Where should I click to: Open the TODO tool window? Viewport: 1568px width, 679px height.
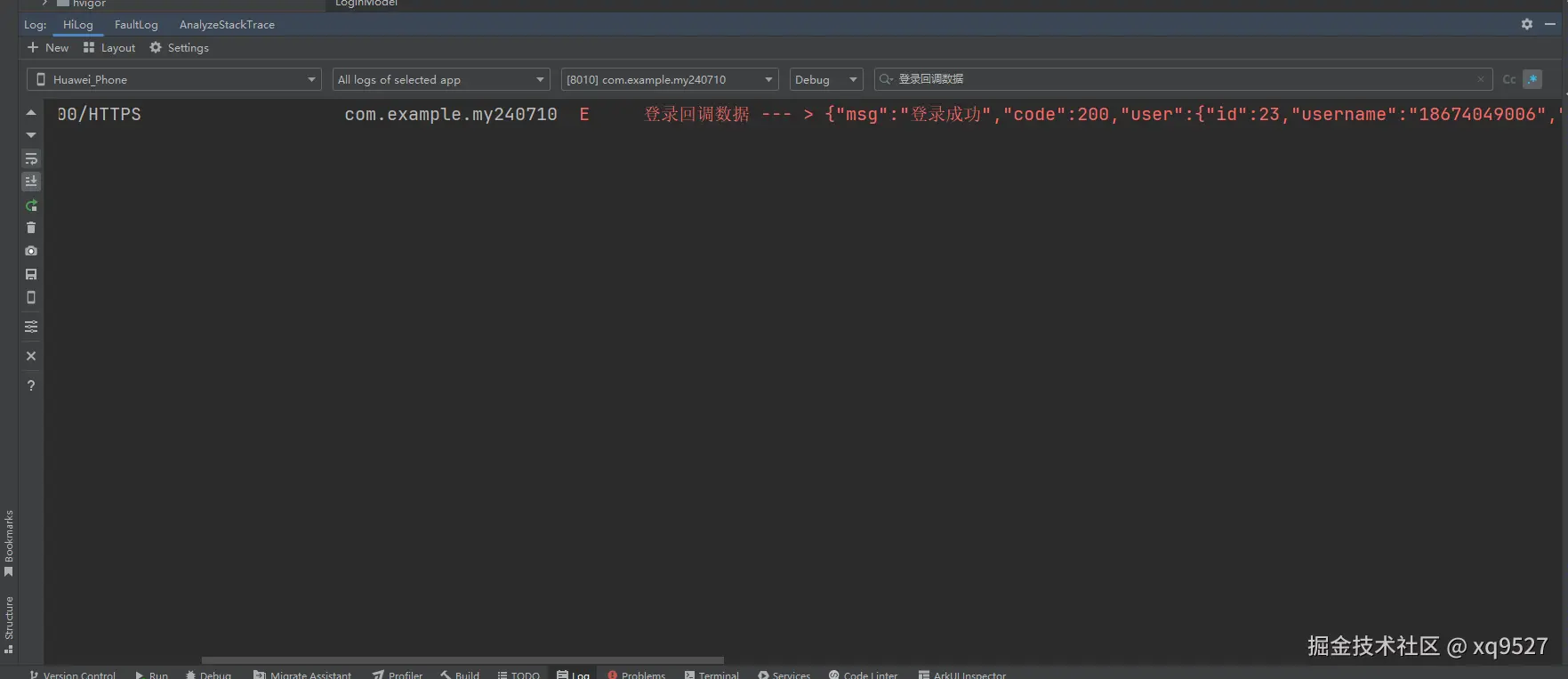(519, 674)
